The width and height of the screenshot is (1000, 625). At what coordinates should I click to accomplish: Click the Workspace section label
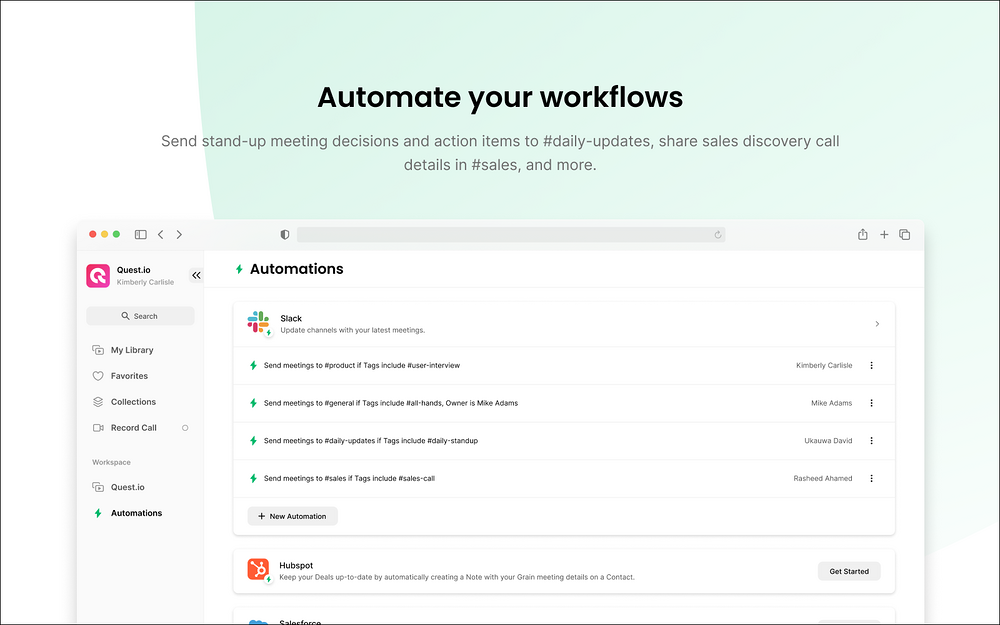[x=112, y=462]
